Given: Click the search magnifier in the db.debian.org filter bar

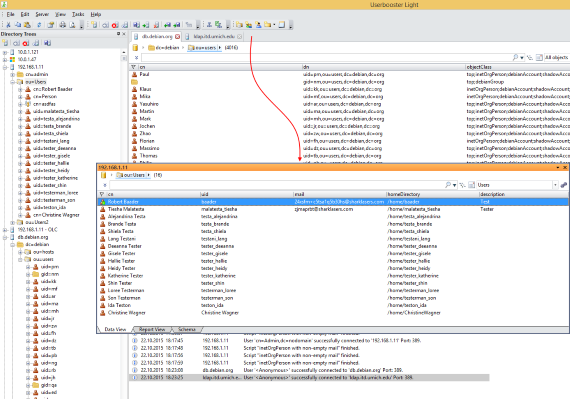Looking at the screenshot, I should click(x=515, y=57).
